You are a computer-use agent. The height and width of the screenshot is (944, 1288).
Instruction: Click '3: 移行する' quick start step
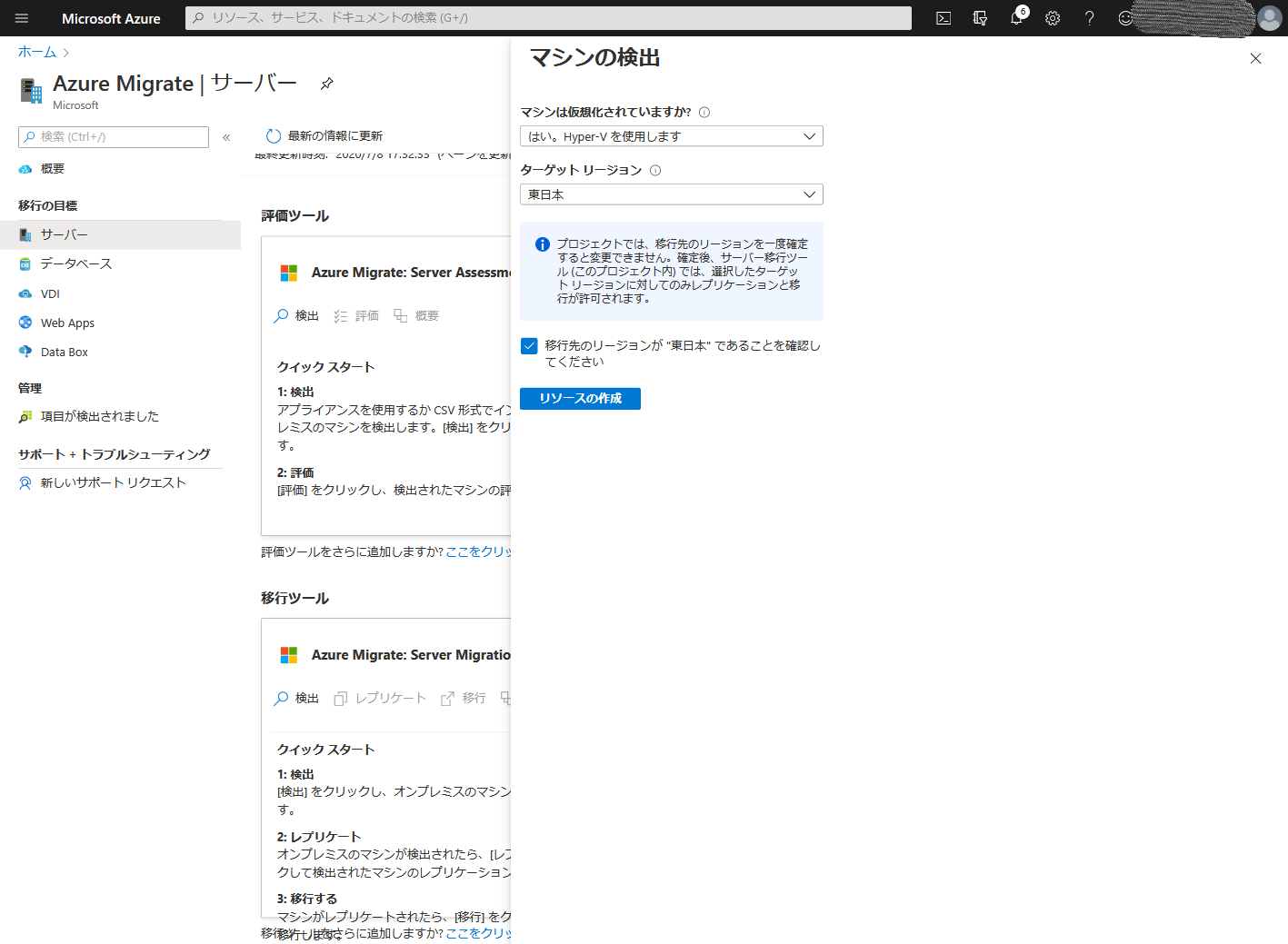pyautogui.click(x=307, y=899)
